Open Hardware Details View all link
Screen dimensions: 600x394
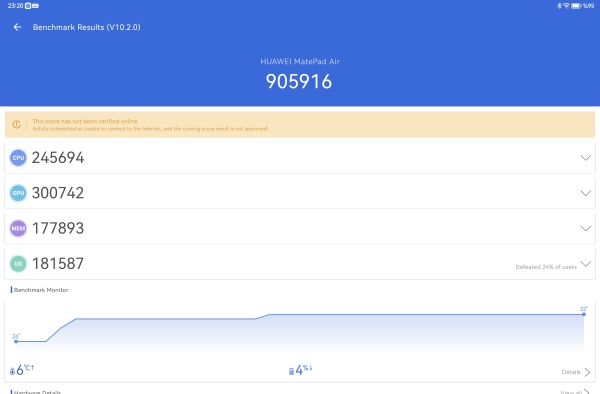point(574,392)
